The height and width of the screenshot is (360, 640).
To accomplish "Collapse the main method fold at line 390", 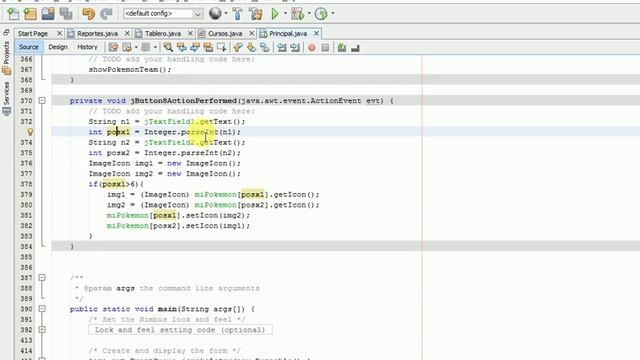I will [42, 309].
